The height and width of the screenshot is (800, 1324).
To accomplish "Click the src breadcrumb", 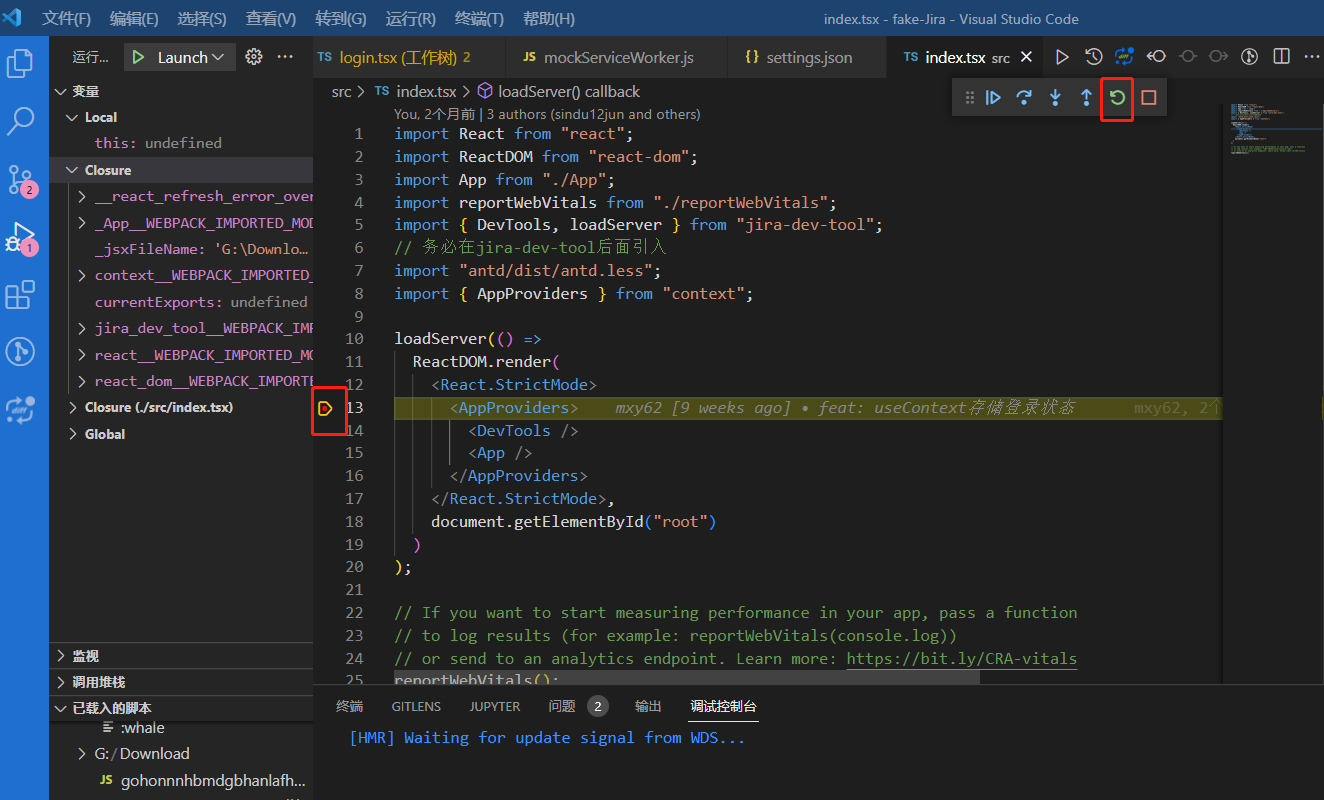I will point(342,91).
